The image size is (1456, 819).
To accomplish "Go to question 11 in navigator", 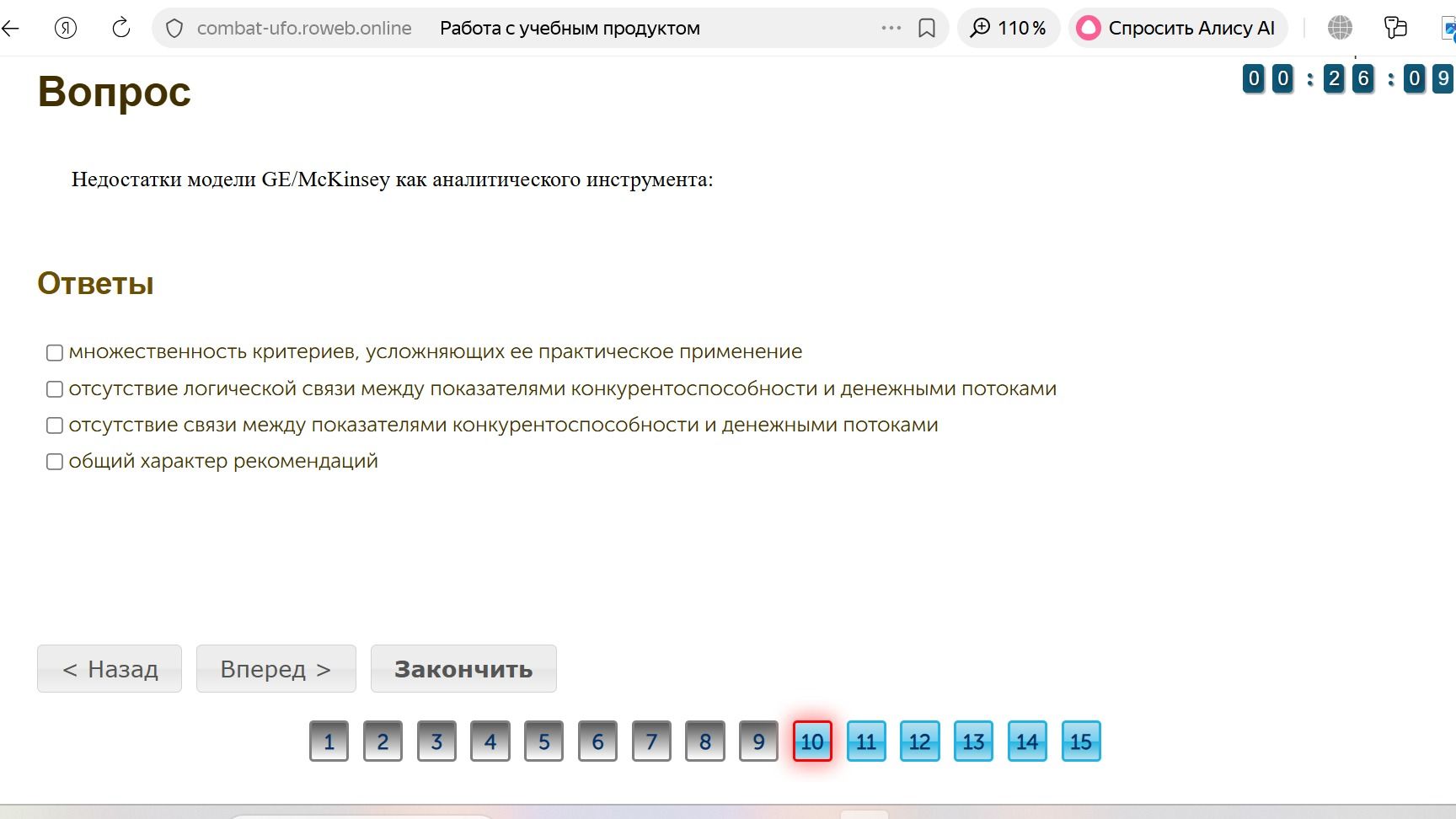I will coord(866,741).
